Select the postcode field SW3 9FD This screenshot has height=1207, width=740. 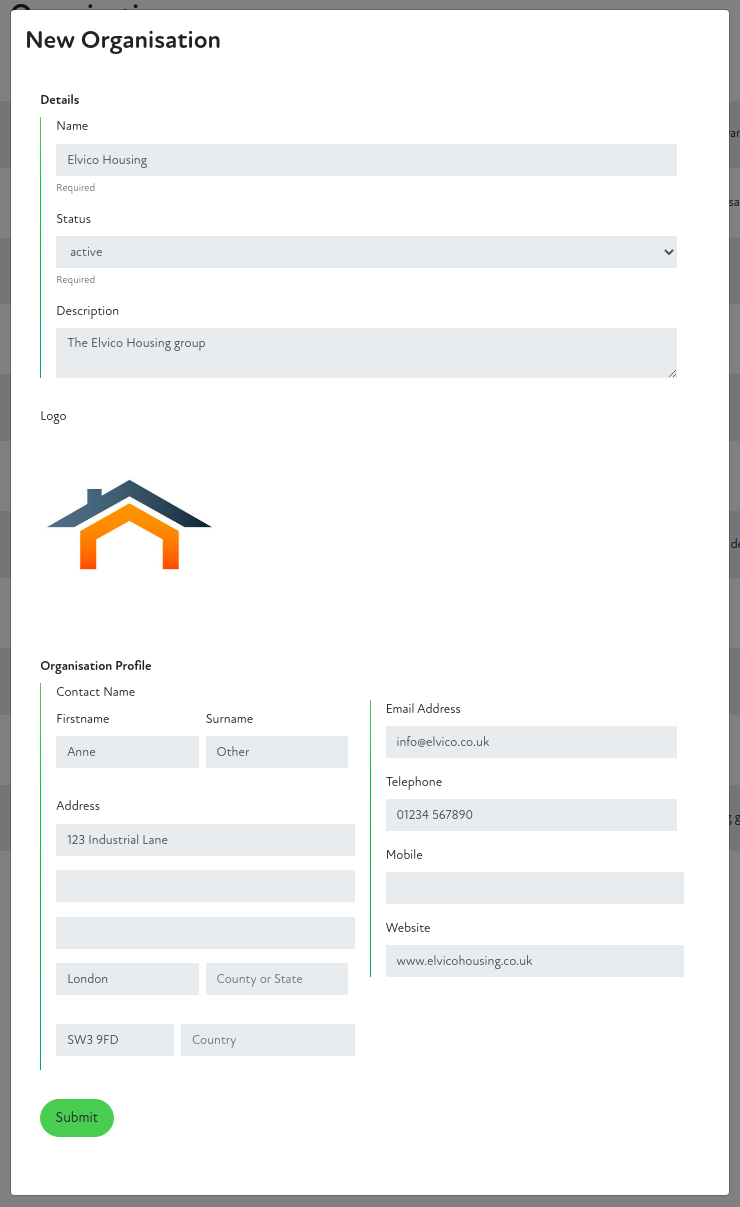click(x=114, y=1040)
